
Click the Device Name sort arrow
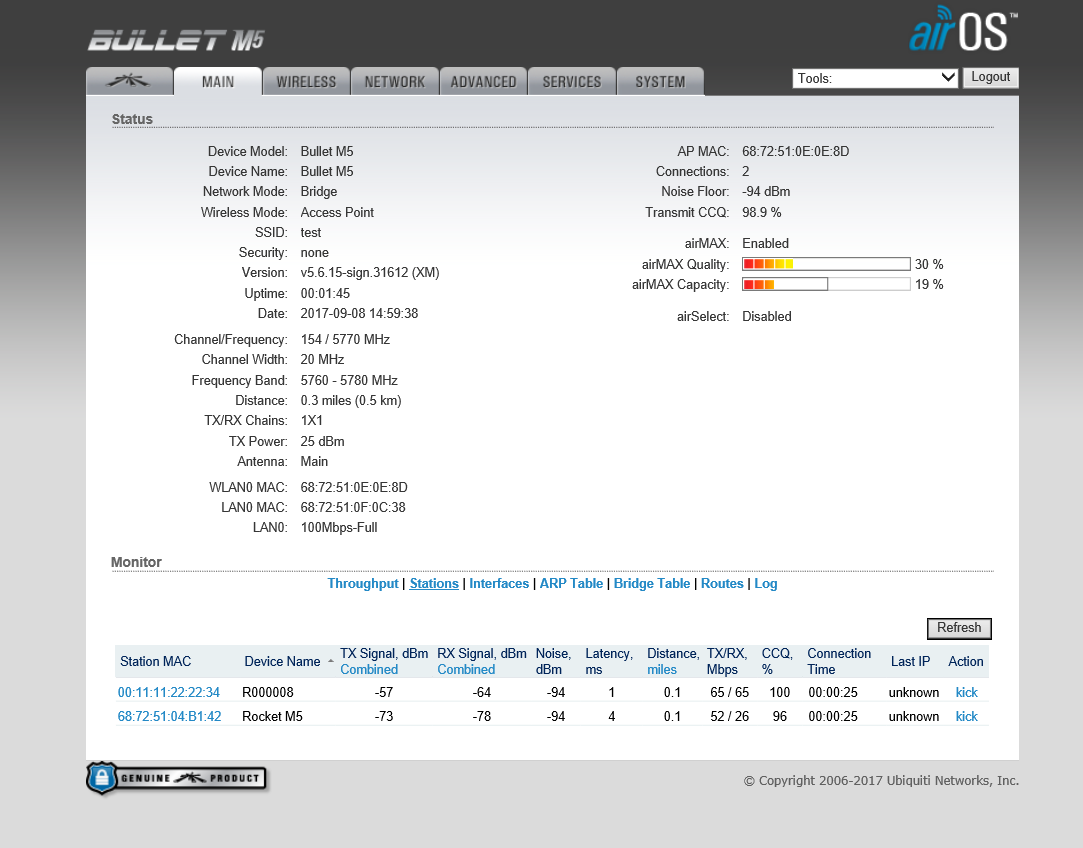331,661
